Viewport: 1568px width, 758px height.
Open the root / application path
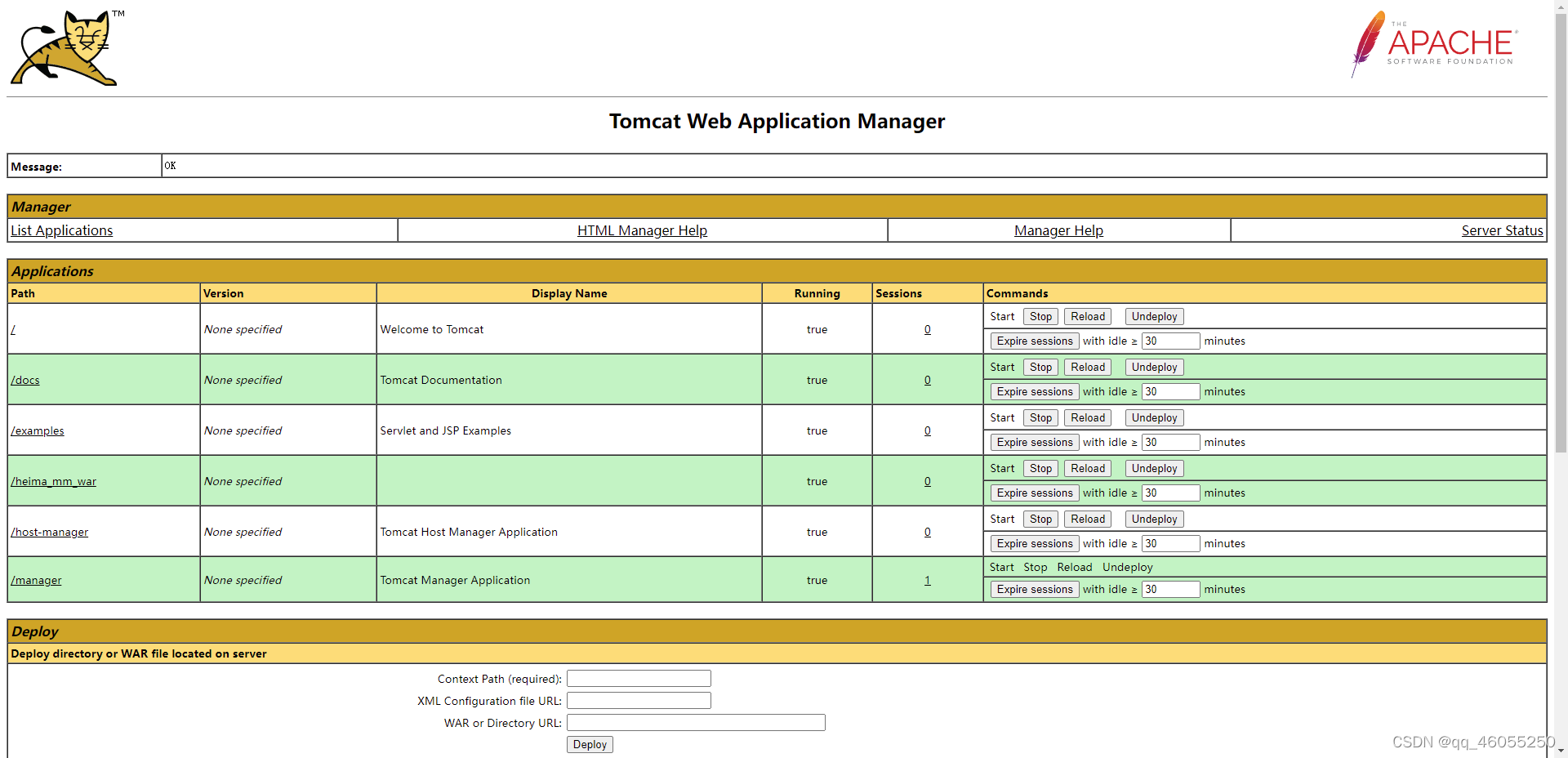pos(13,329)
